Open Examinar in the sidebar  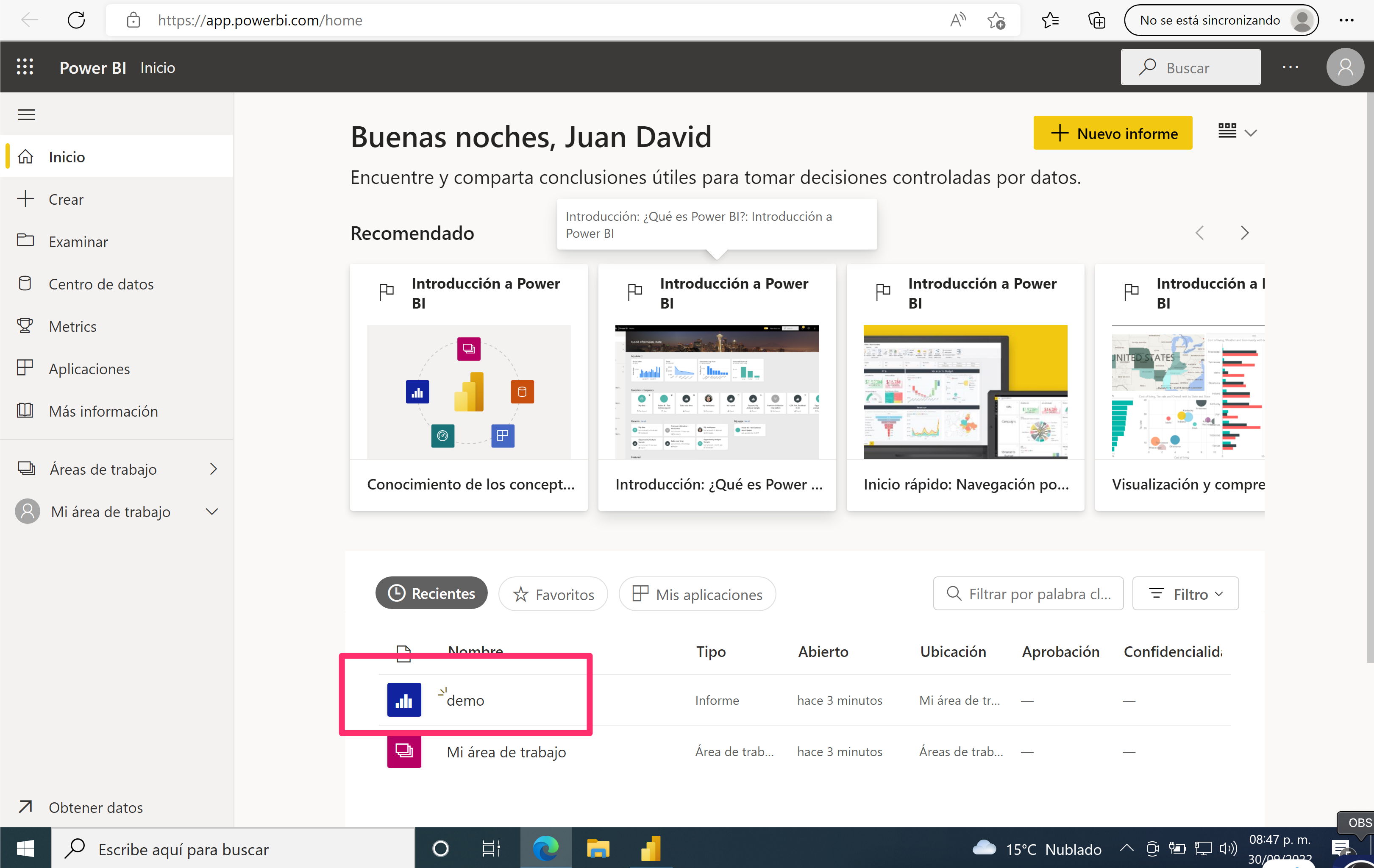[117, 242]
